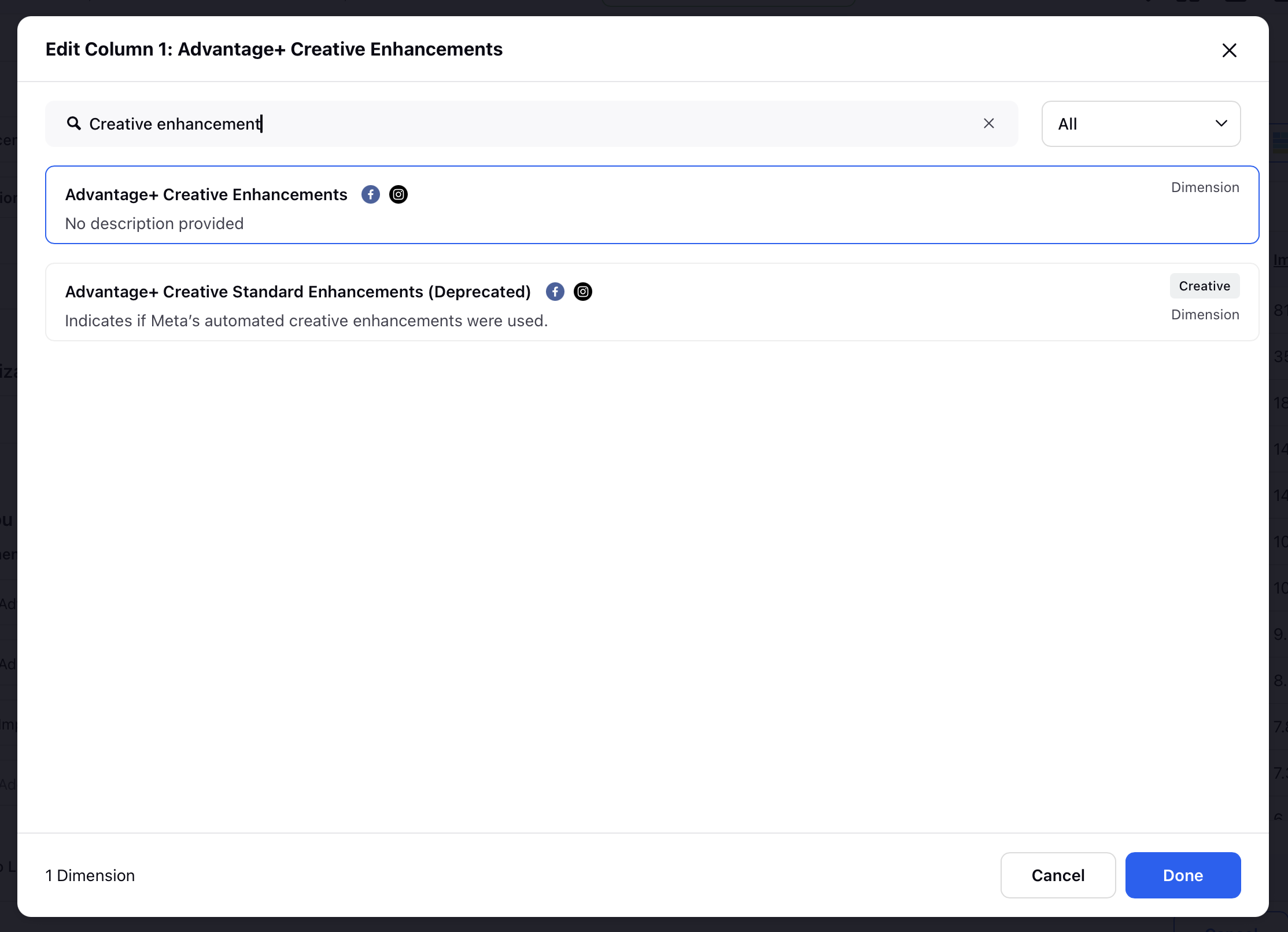
Task: Click into the Creative enhancement search field
Action: (x=531, y=124)
